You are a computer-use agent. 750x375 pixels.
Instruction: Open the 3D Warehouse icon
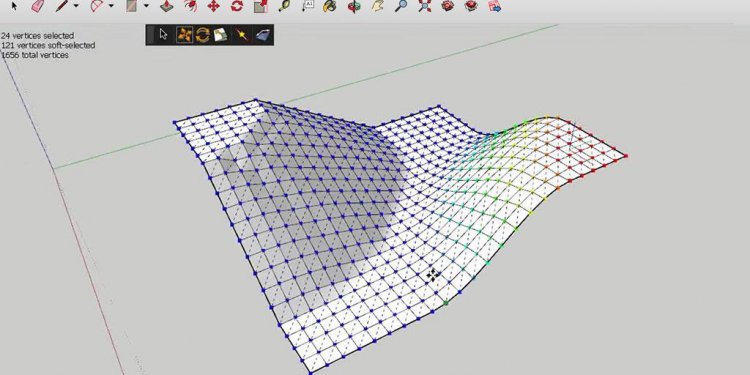click(x=448, y=6)
